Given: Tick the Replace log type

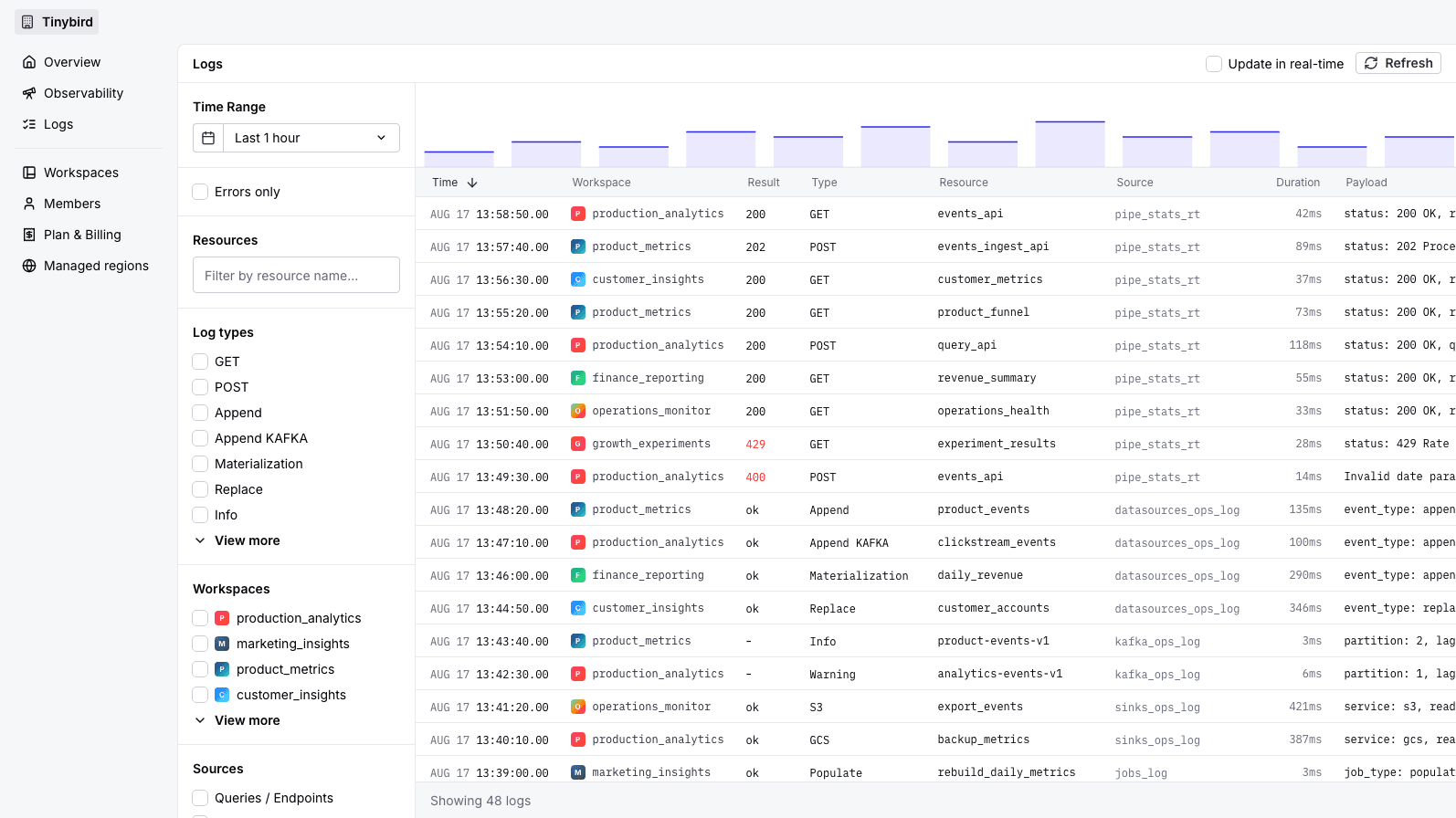Looking at the screenshot, I should coord(200,489).
